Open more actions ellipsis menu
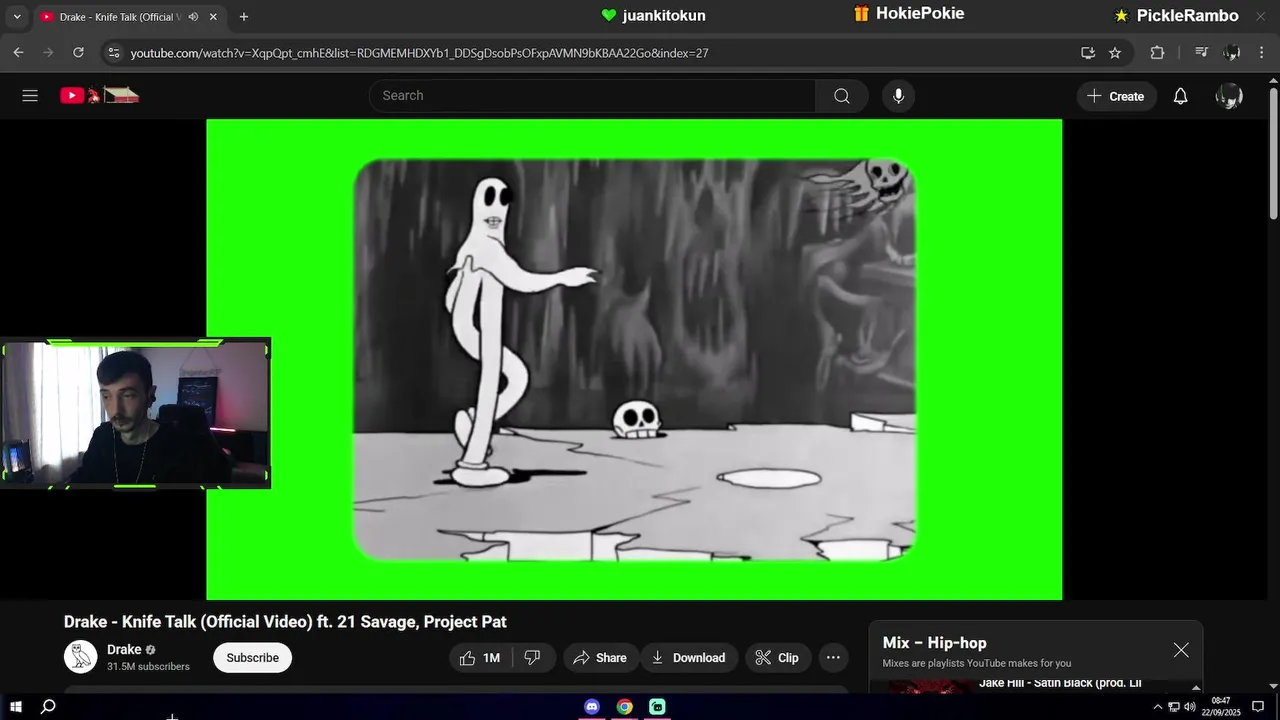The height and width of the screenshot is (720, 1280). pos(833,658)
